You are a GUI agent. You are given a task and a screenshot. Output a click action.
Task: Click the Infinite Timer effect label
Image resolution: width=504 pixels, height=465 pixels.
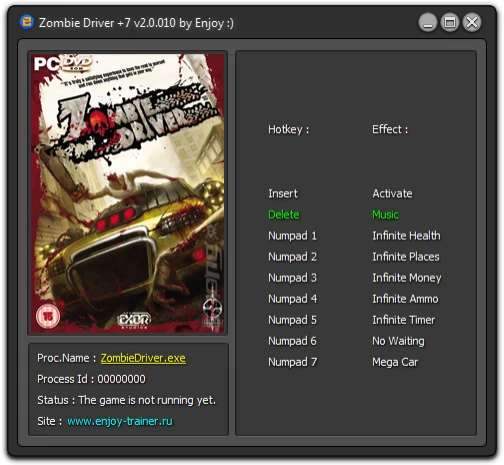[404, 320]
